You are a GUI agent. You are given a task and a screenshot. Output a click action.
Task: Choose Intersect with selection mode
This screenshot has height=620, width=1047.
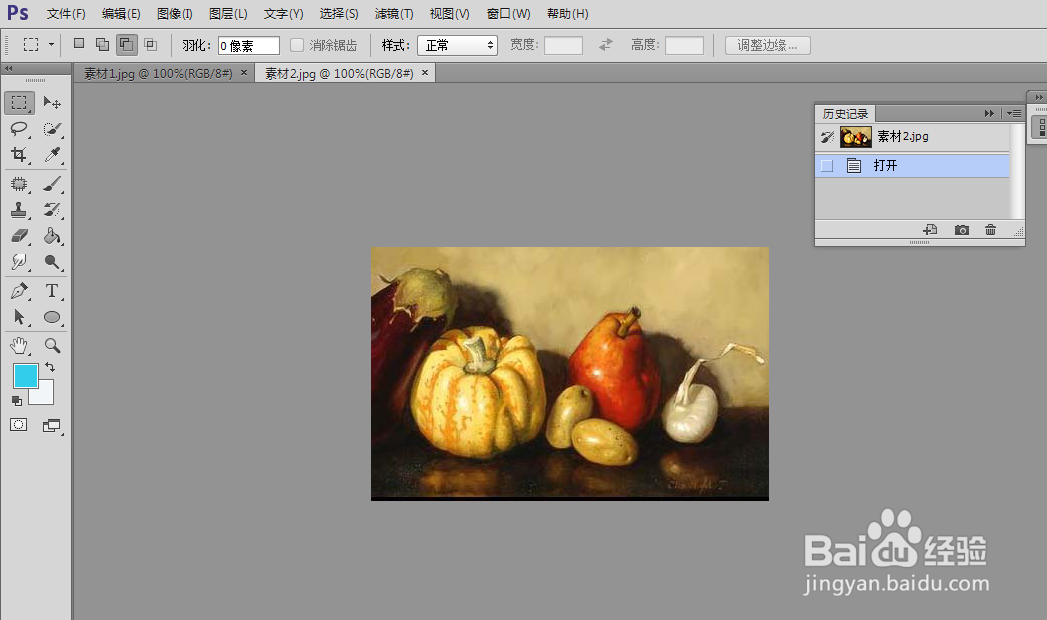point(151,45)
